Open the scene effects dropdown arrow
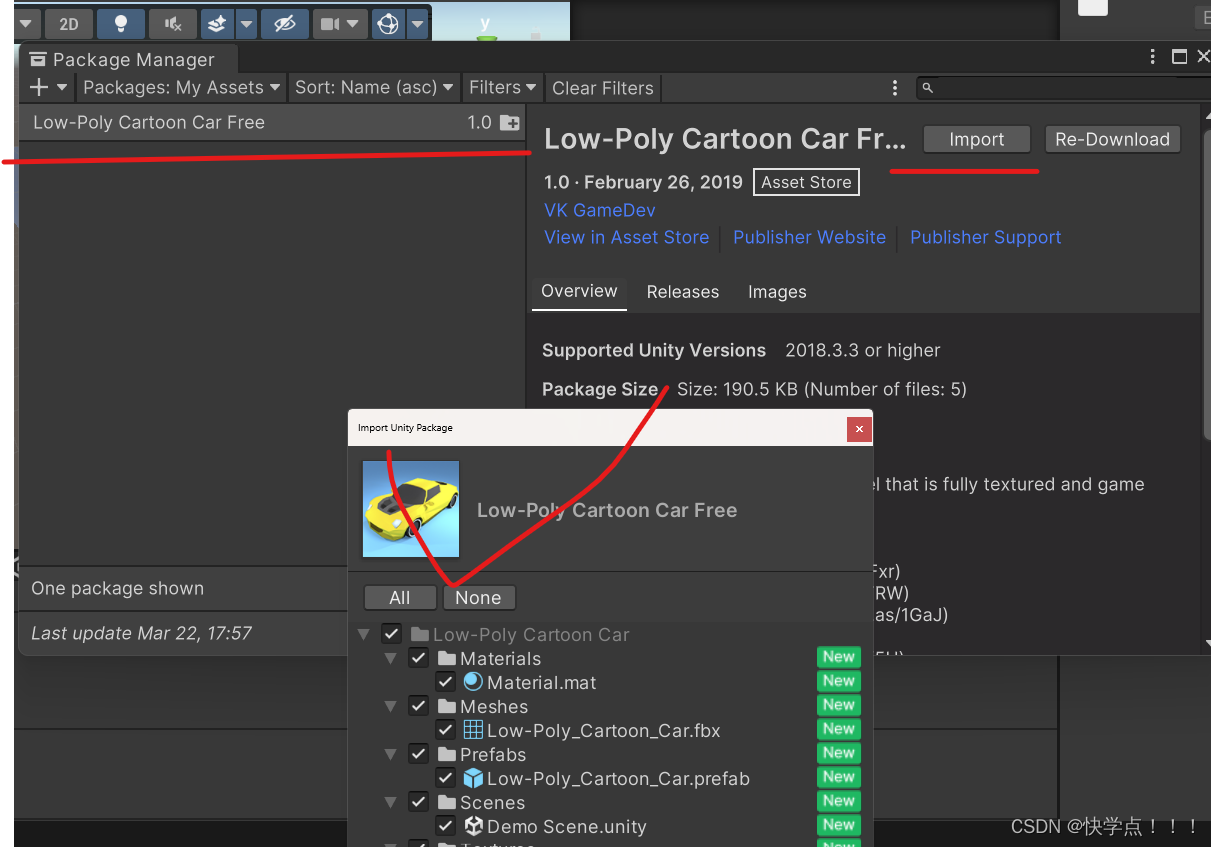This screenshot has height=847, width=1211. point(245,24)
